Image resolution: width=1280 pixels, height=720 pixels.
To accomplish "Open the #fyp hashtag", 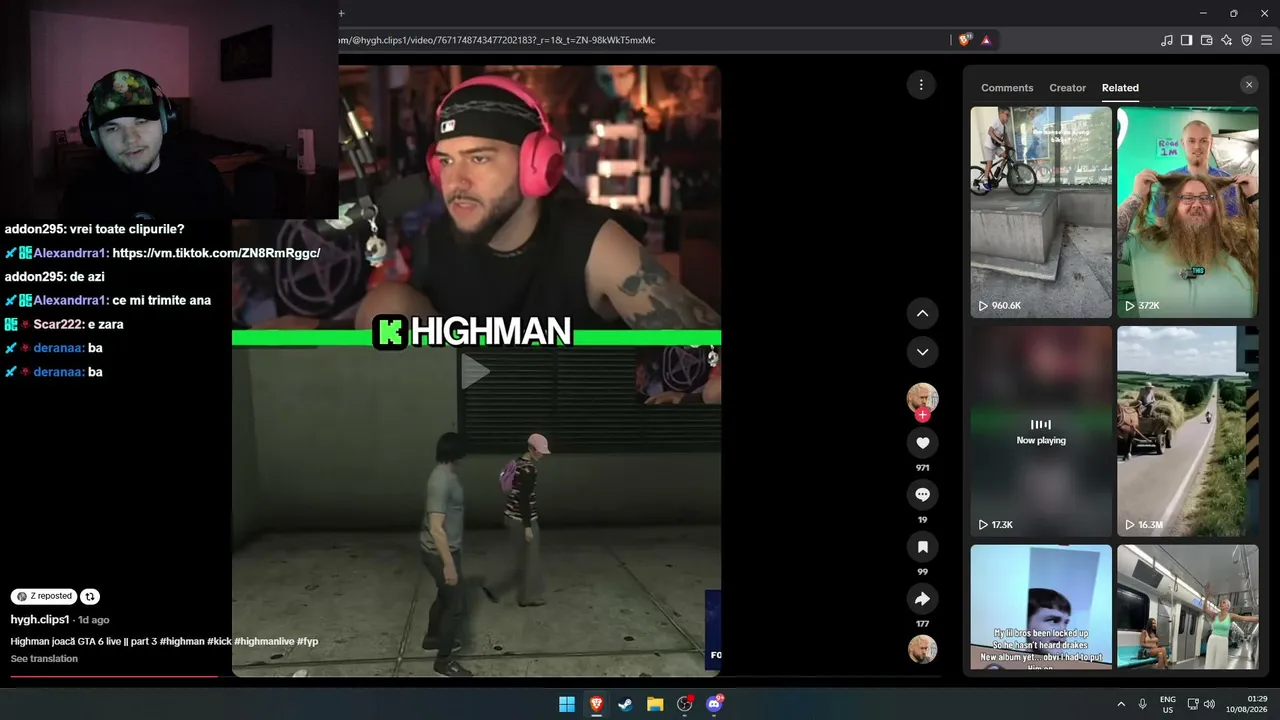I will (307, 642).
